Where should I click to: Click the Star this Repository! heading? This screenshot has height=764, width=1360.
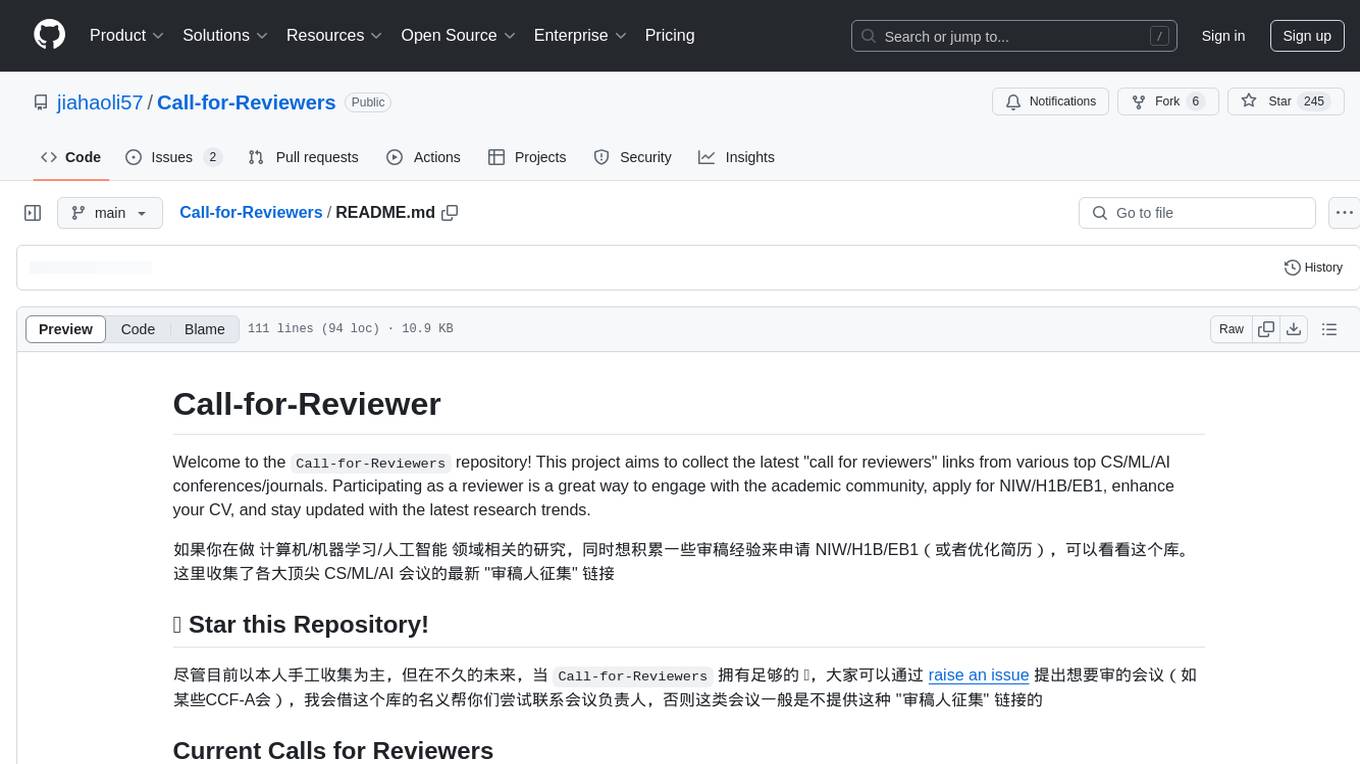coord(301,624)
